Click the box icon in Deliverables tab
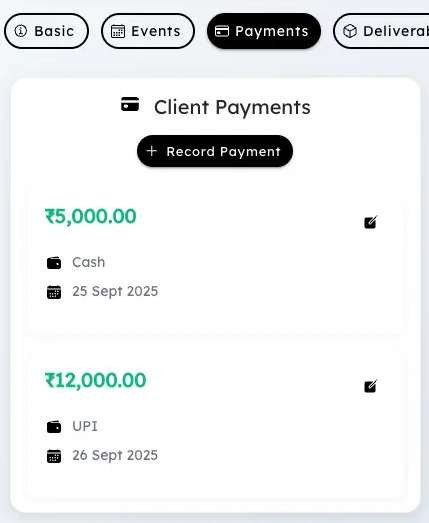This screenshot has width=429, height=523. point(350,31)
